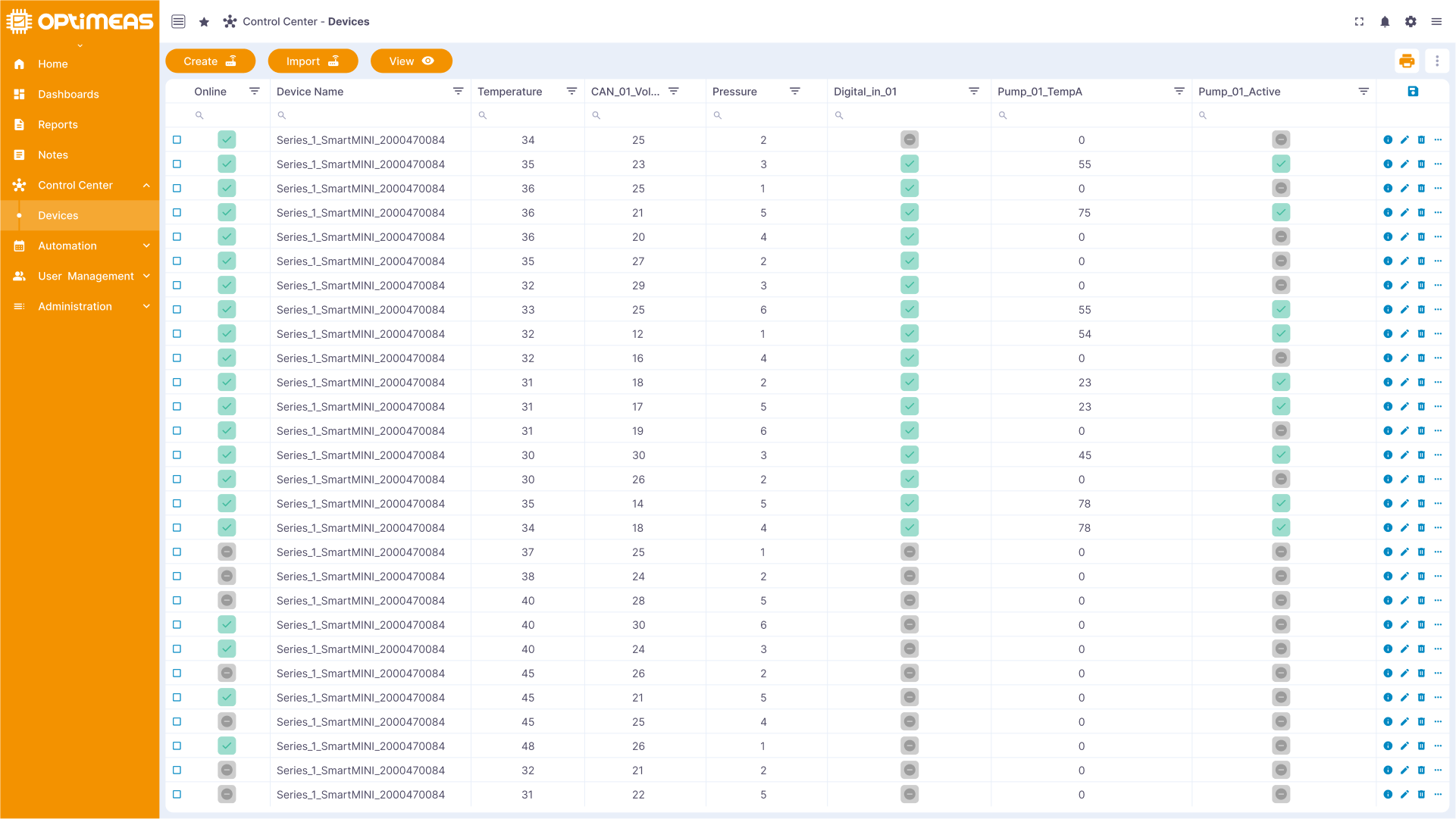Sort by Temperature column header
The image size is (1456, 819).
coord(510,92)
